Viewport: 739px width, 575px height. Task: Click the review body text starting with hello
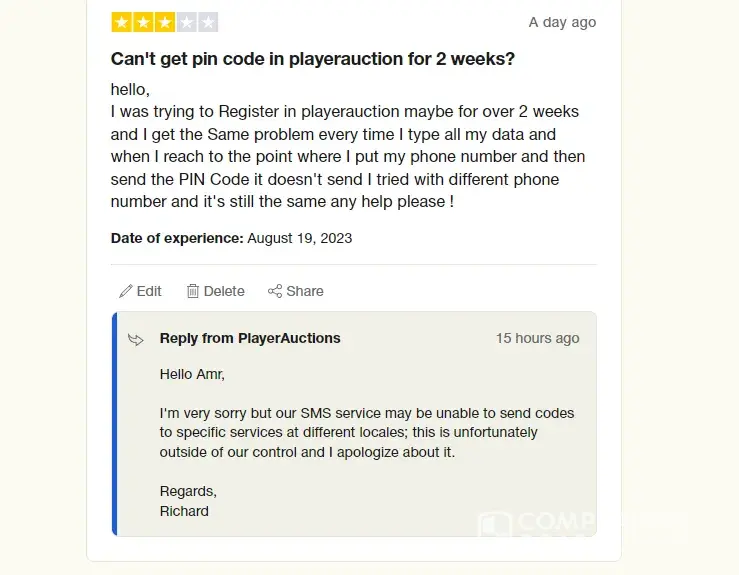[348, 145]
